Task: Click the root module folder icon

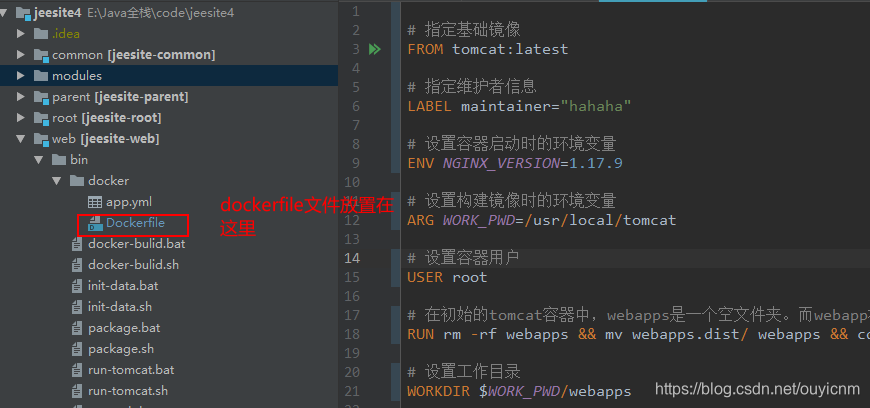Action: [41, 118]
